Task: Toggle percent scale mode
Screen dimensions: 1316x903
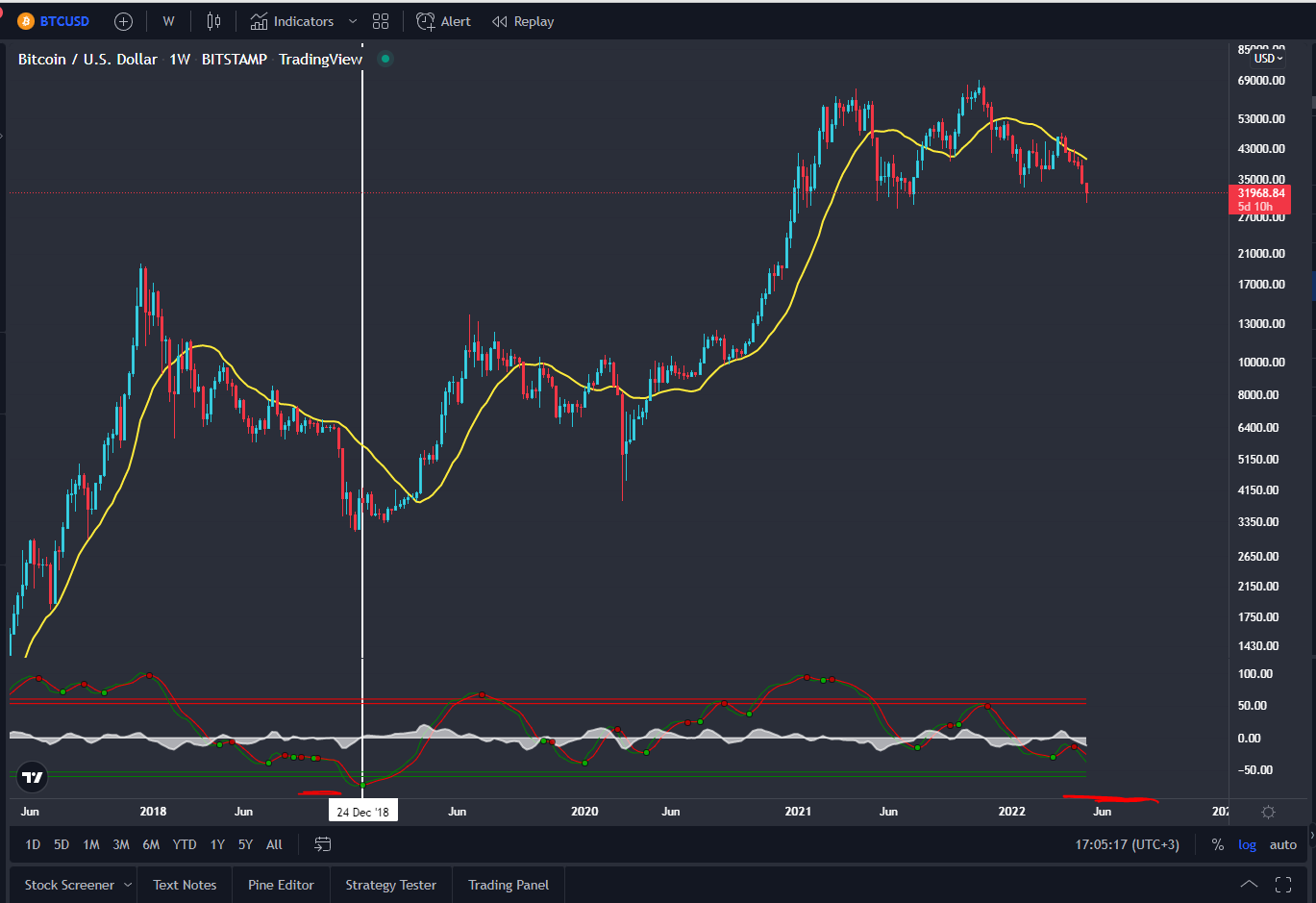Action: (x=1218, y=844)
